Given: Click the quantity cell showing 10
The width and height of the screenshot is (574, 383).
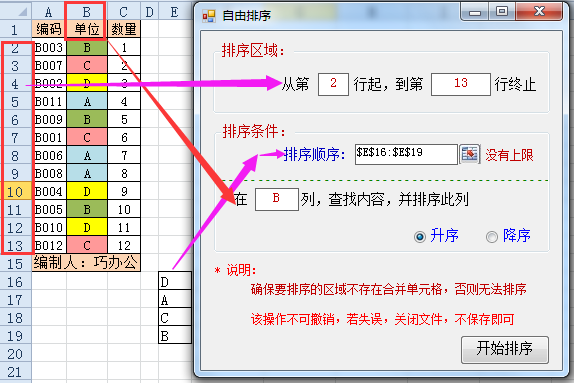Looking at the screenshot, I should pyautogui.click(x=124, y=209).
